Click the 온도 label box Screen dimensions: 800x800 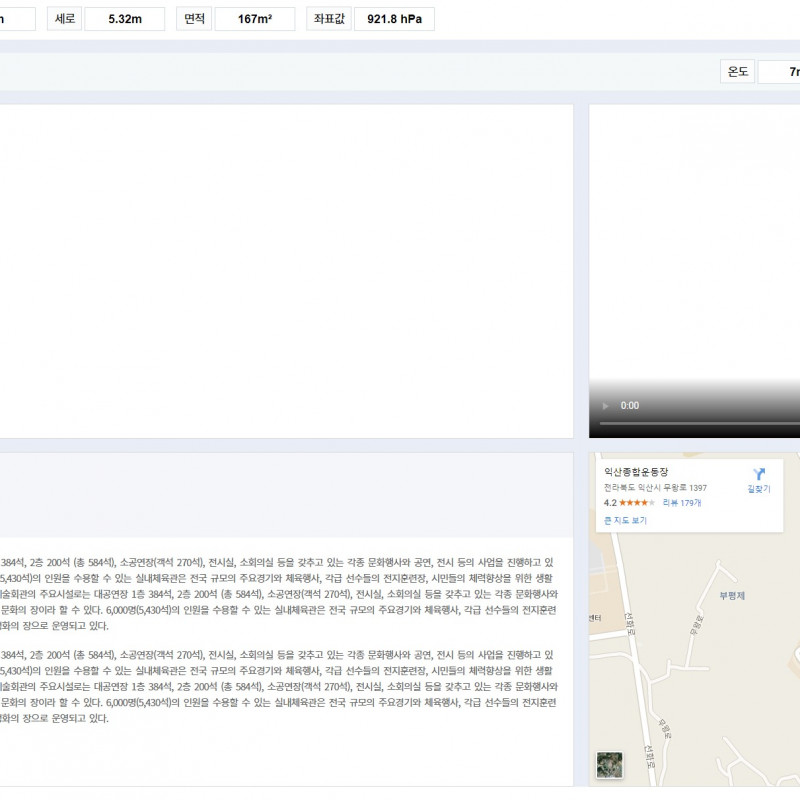click(x=737, y=72)
